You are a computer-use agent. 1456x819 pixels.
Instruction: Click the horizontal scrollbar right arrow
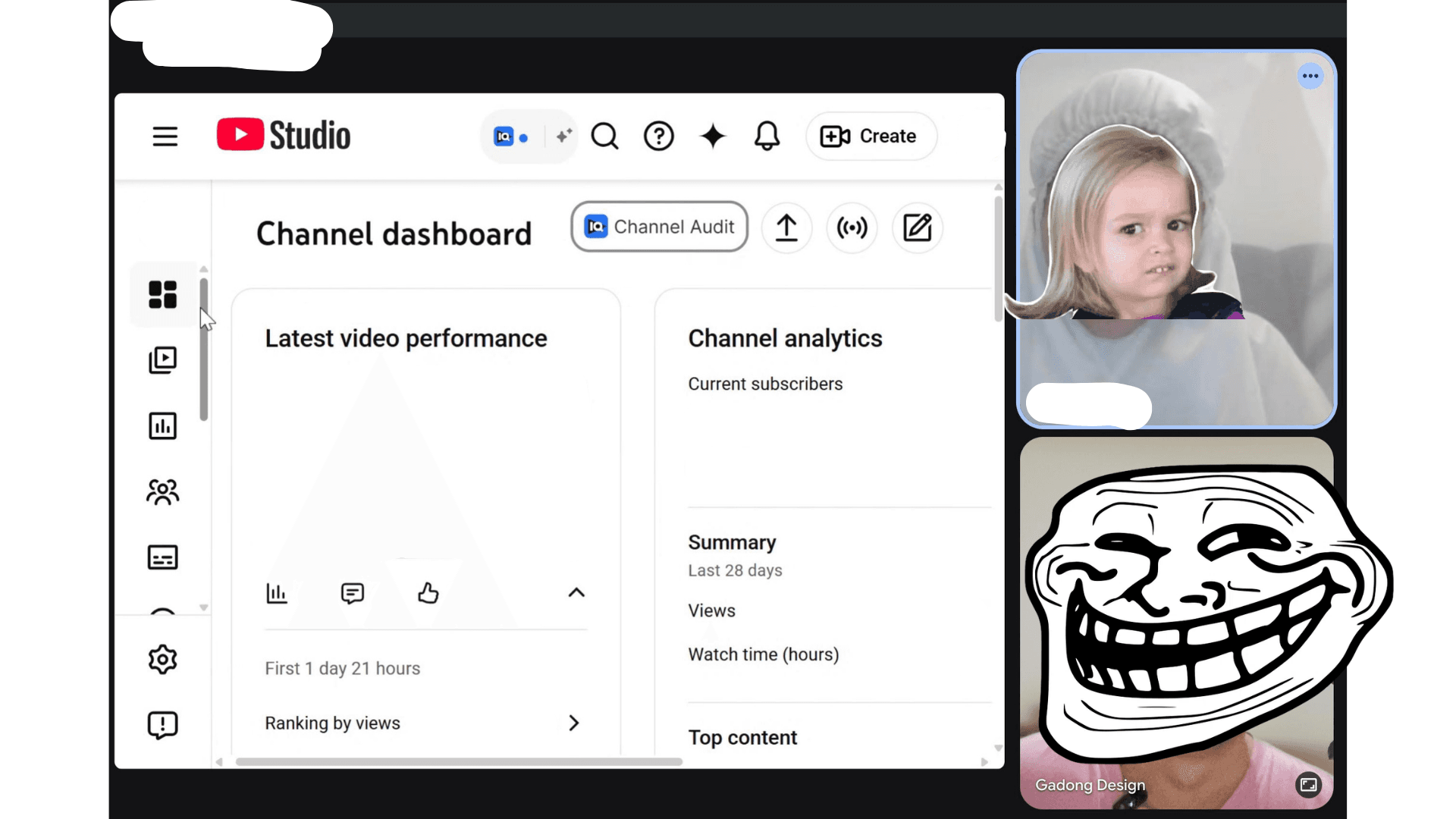(x=984, y=761)
